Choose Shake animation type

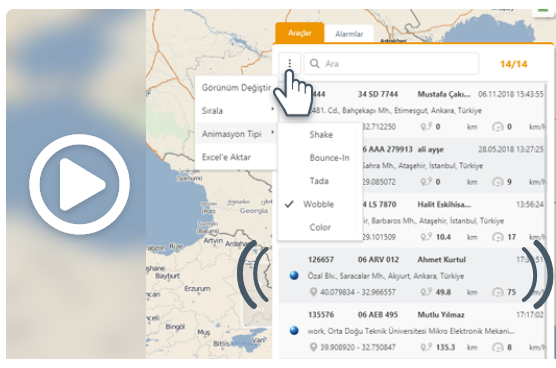coord(320,135)
